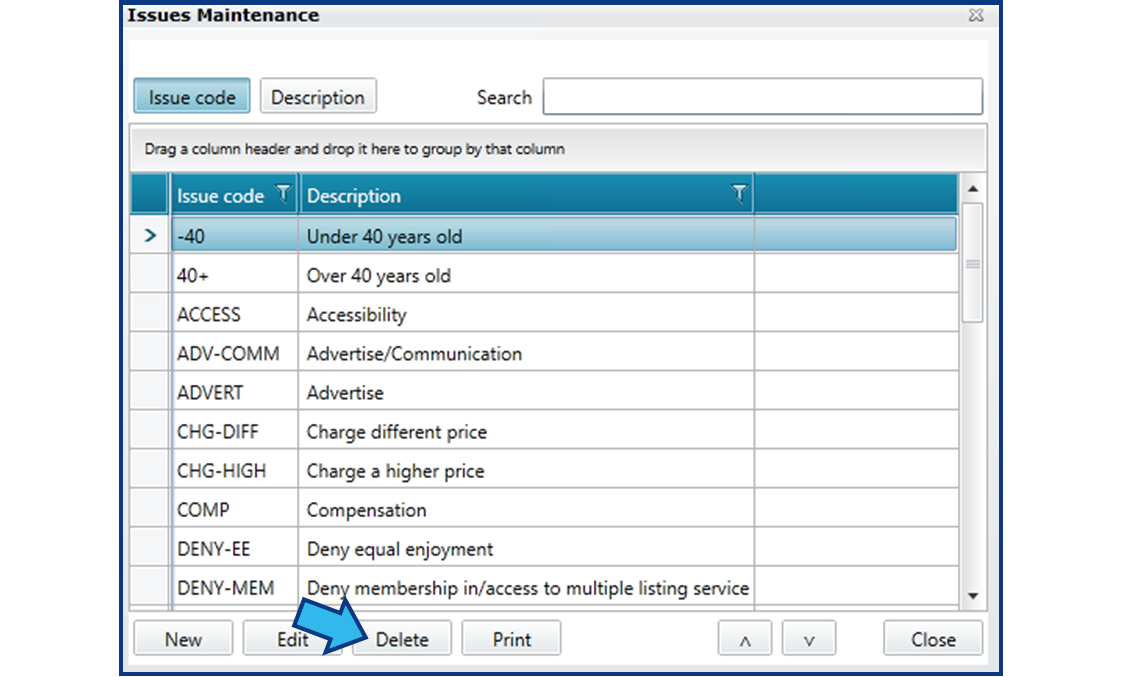Screen dimensions: 1124x677
Task: Select the 'DENY-EE' issue code cell
Action: coord(235,549)
